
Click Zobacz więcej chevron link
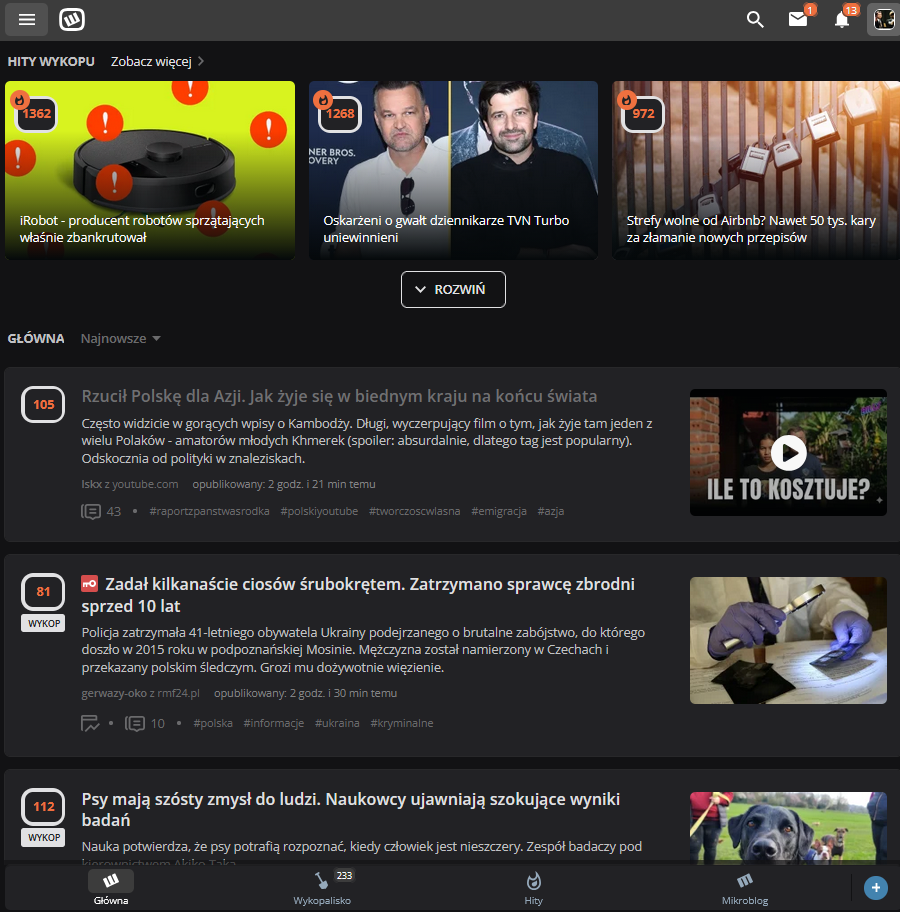[x=157, y=61]
